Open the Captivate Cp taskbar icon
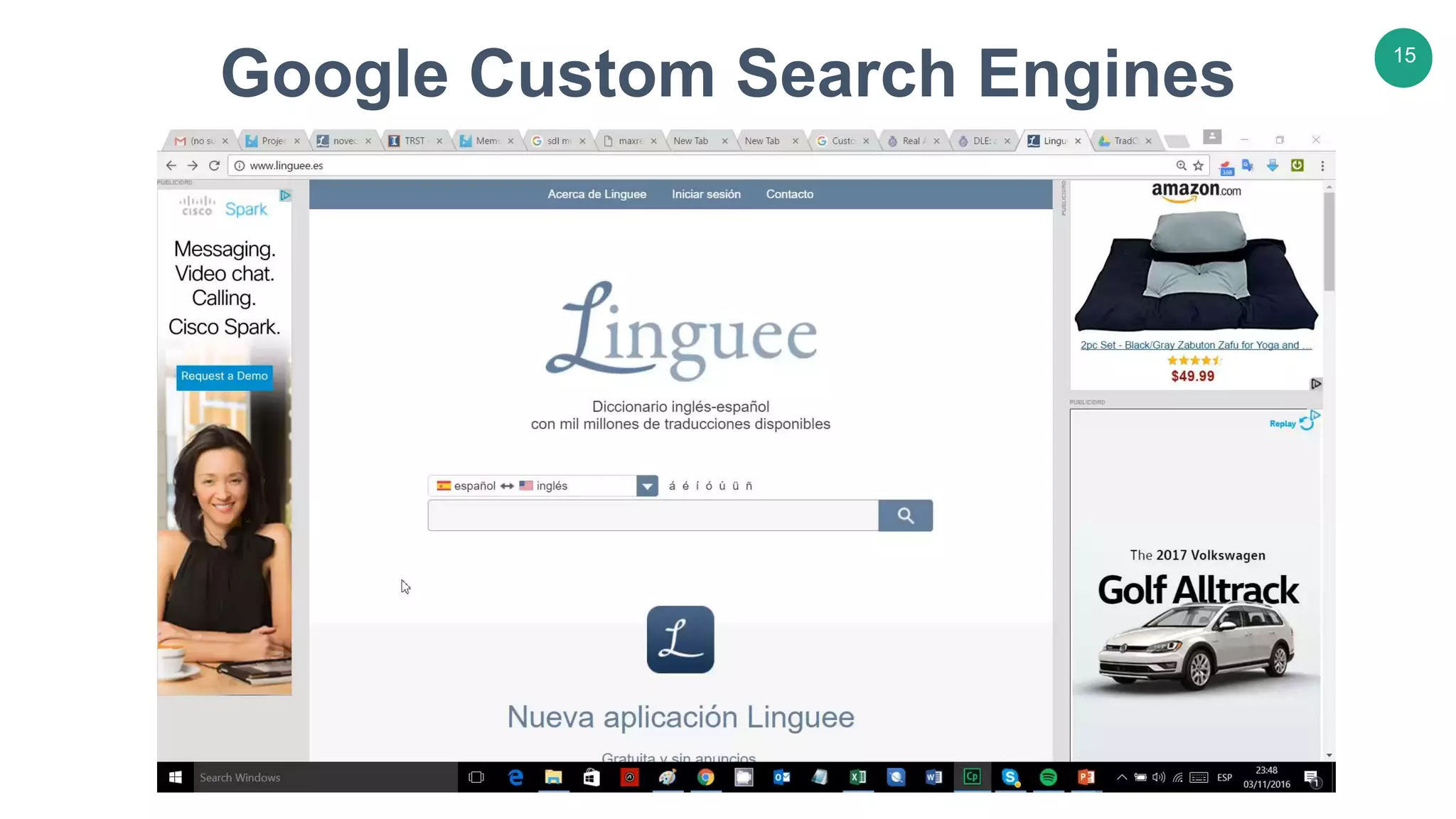 tap(972, 777)
